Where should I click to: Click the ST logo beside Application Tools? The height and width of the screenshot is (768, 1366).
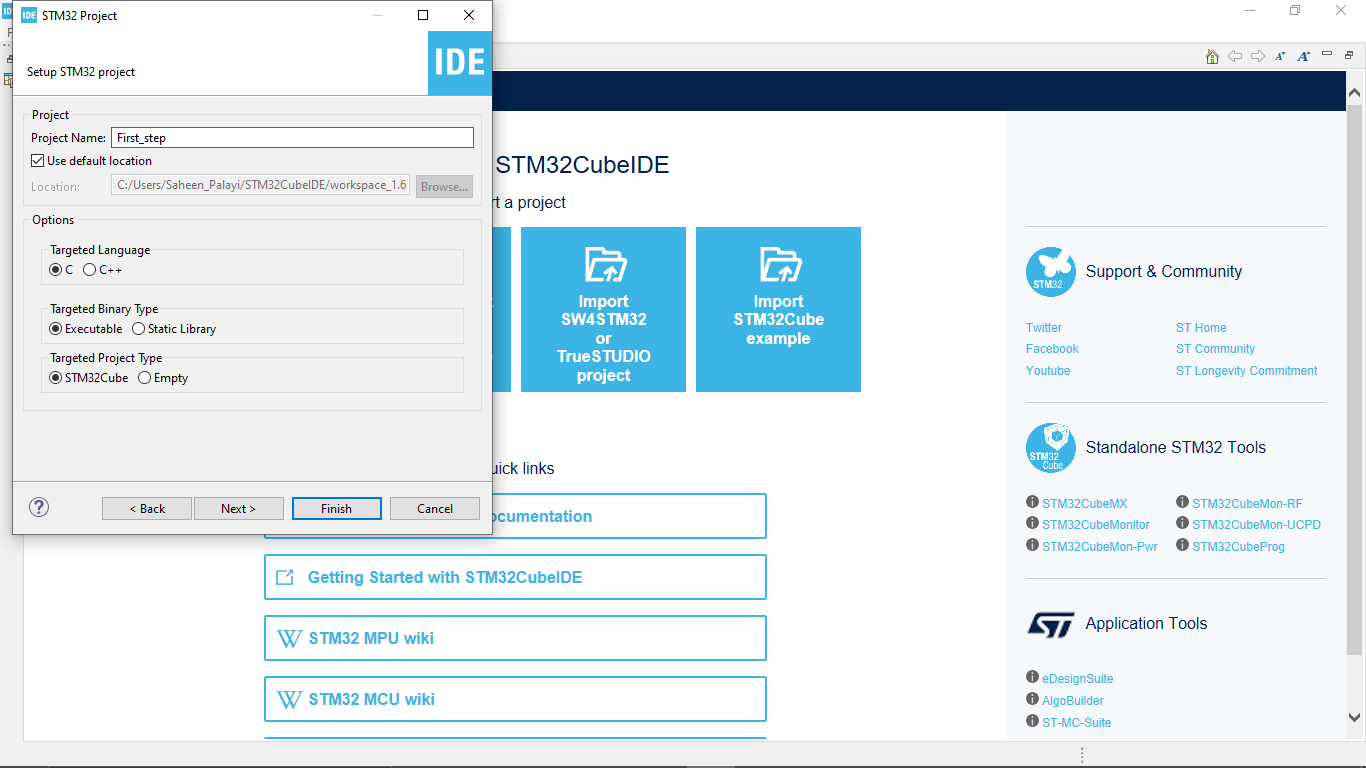pyautogui.click(x=1050, y=624)
